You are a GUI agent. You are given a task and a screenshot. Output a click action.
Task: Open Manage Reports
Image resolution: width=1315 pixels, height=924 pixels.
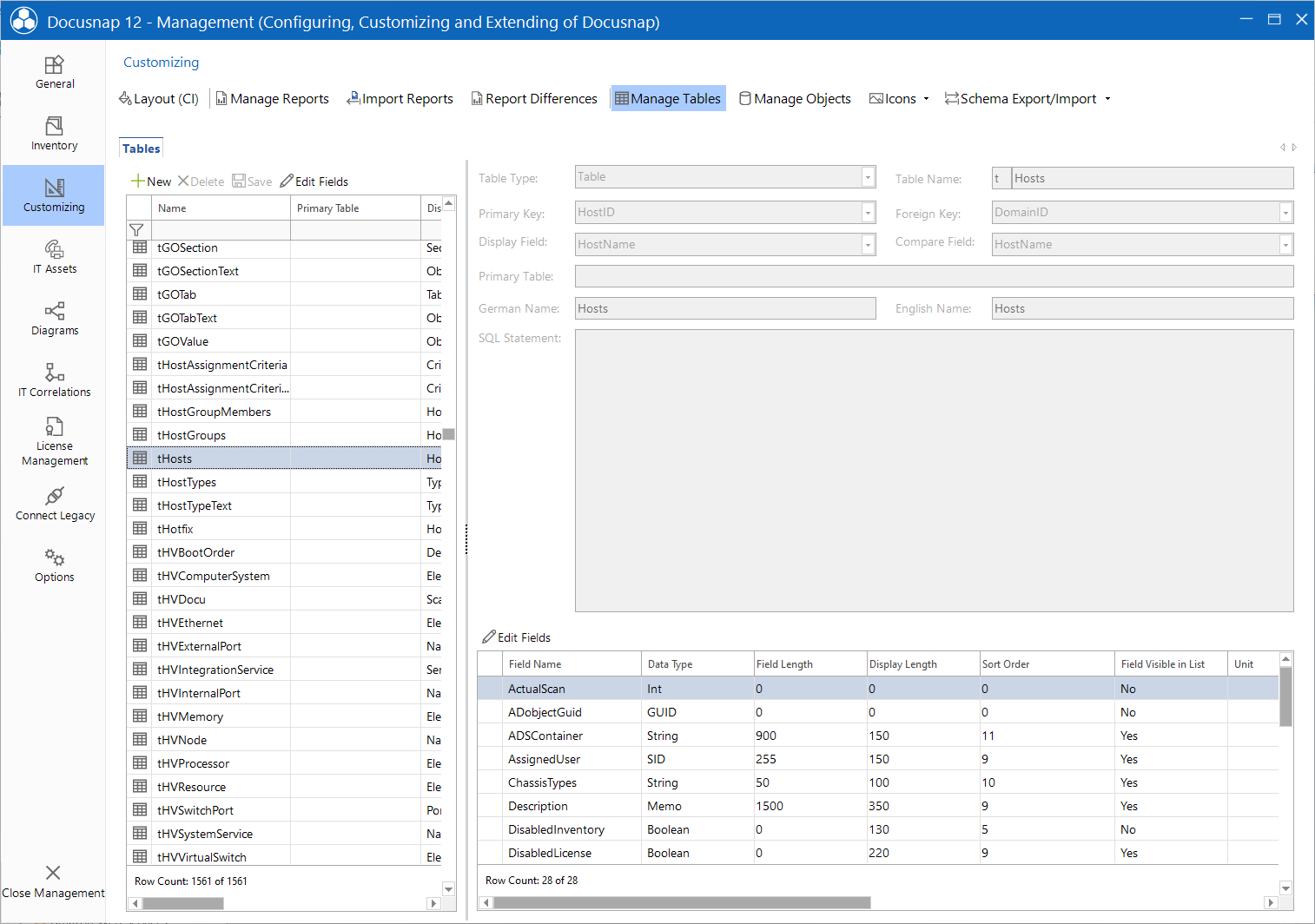[273, 99]
